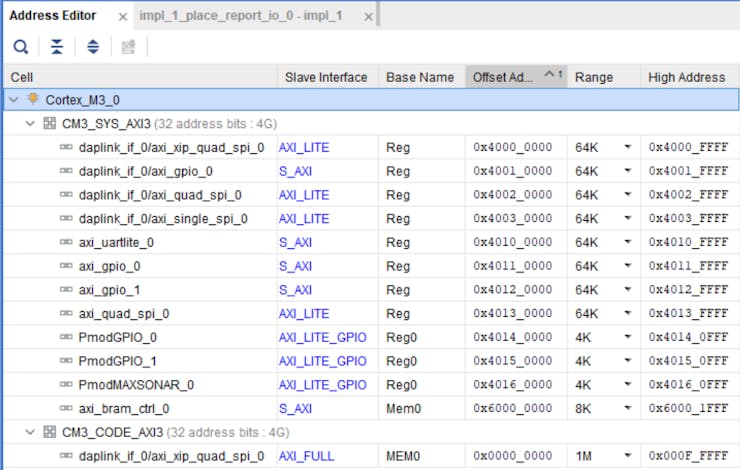Click high address 0x4003_FFFF
Viewport: 740px width, 470px height.
689,218
